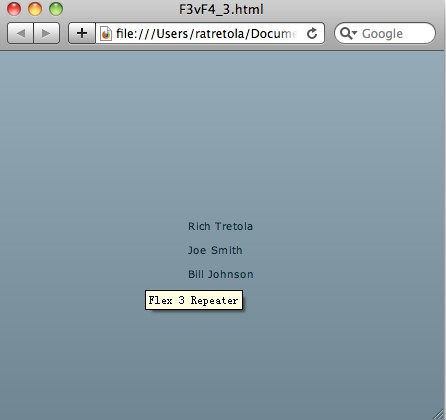Go forward with the right arrow button
Image resolution: width=446 pixels, height=420 pixels.
click(x=47, y=33)
